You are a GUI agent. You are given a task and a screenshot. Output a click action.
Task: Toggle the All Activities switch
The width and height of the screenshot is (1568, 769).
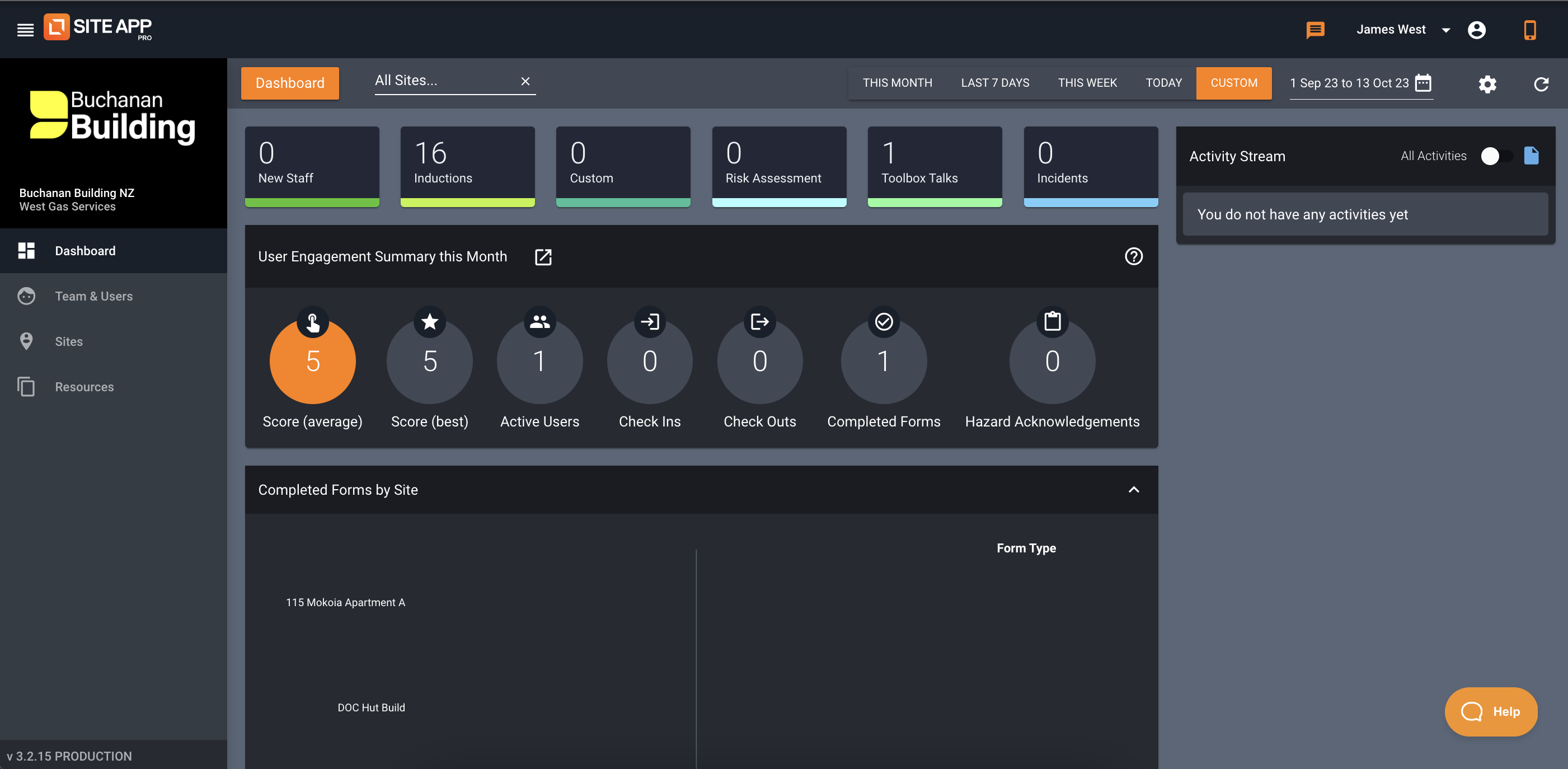[x=1496, y=156]
